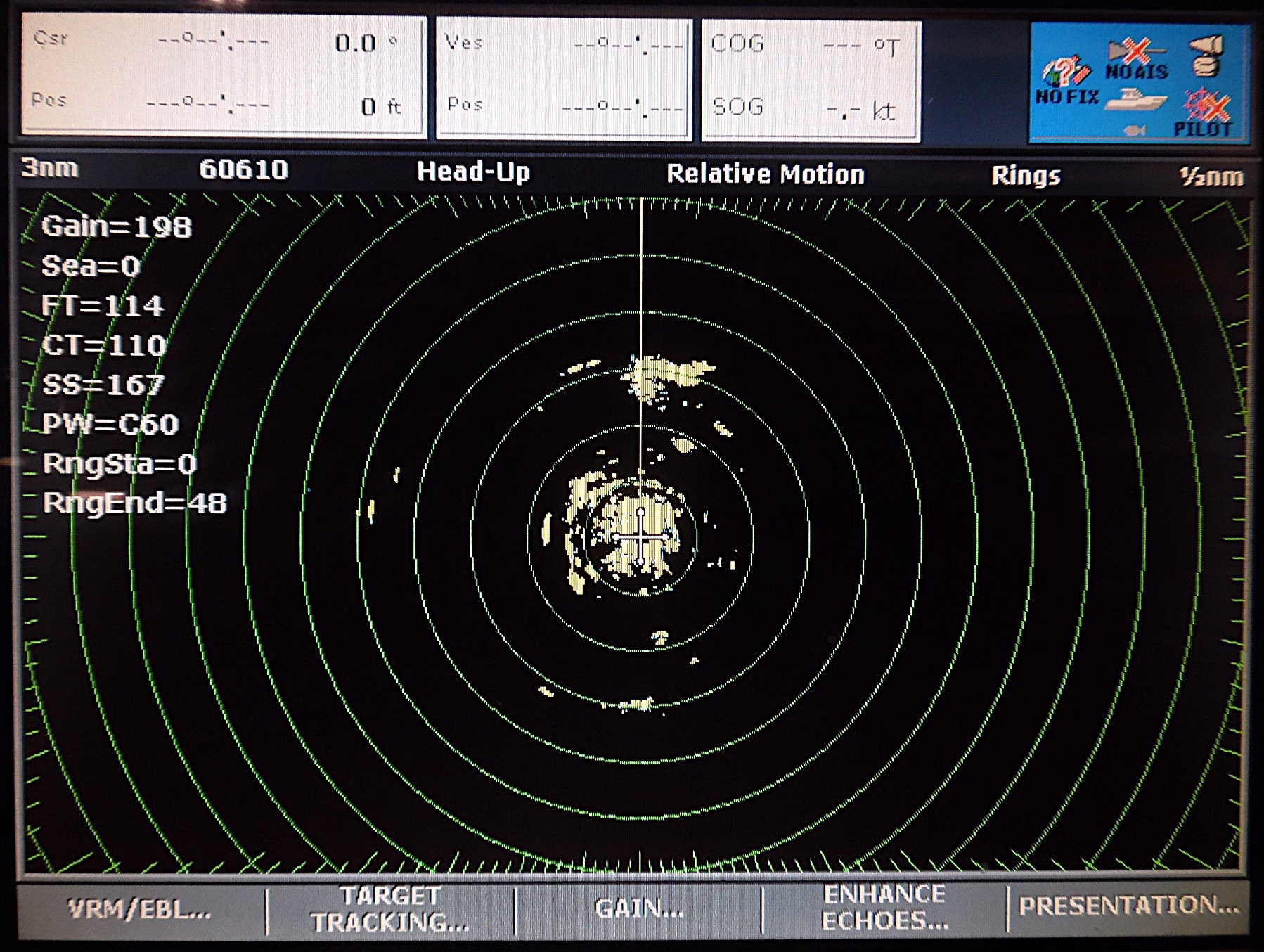Open the Target Tracking softkey menu

coord(391,908)
